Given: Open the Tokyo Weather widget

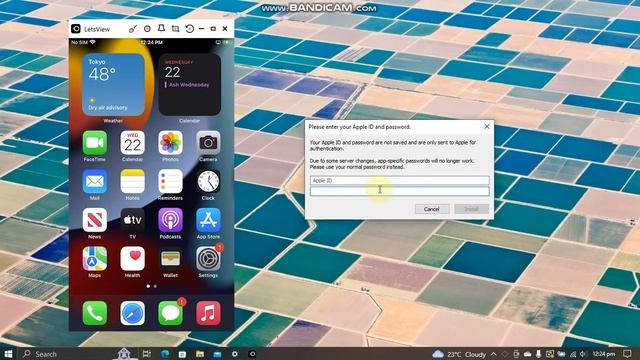Looking at the screenshot, I should 113,84.
